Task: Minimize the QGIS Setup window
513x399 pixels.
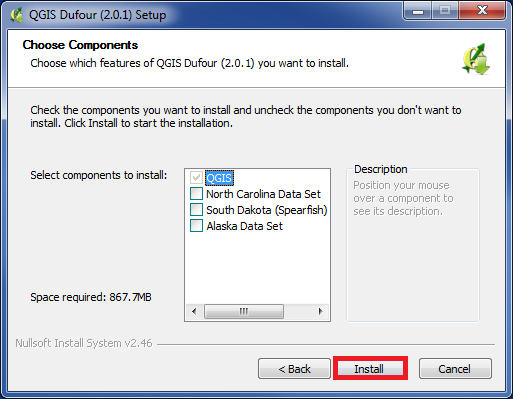Action: [418, 11]
